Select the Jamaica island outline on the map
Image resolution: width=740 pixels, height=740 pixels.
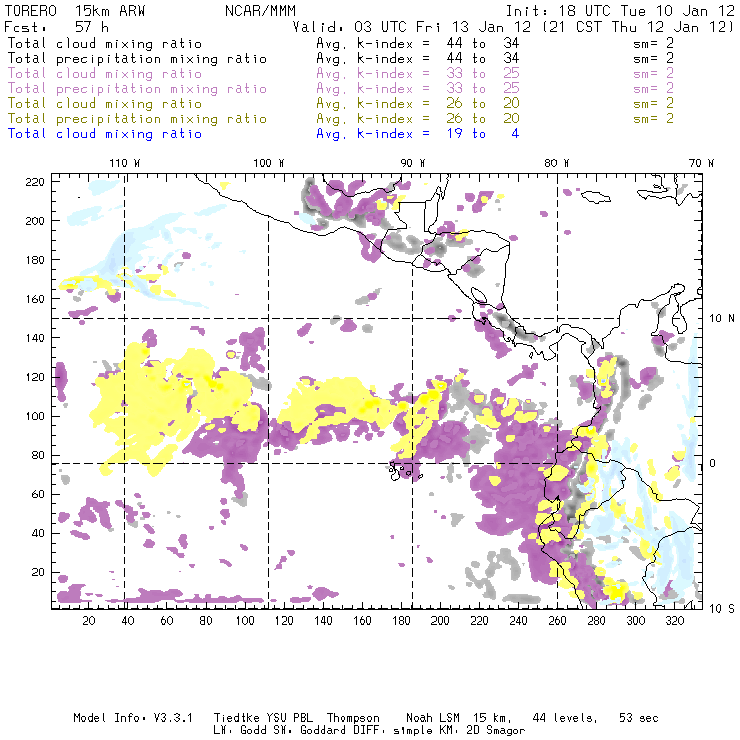tap(596, 196)
